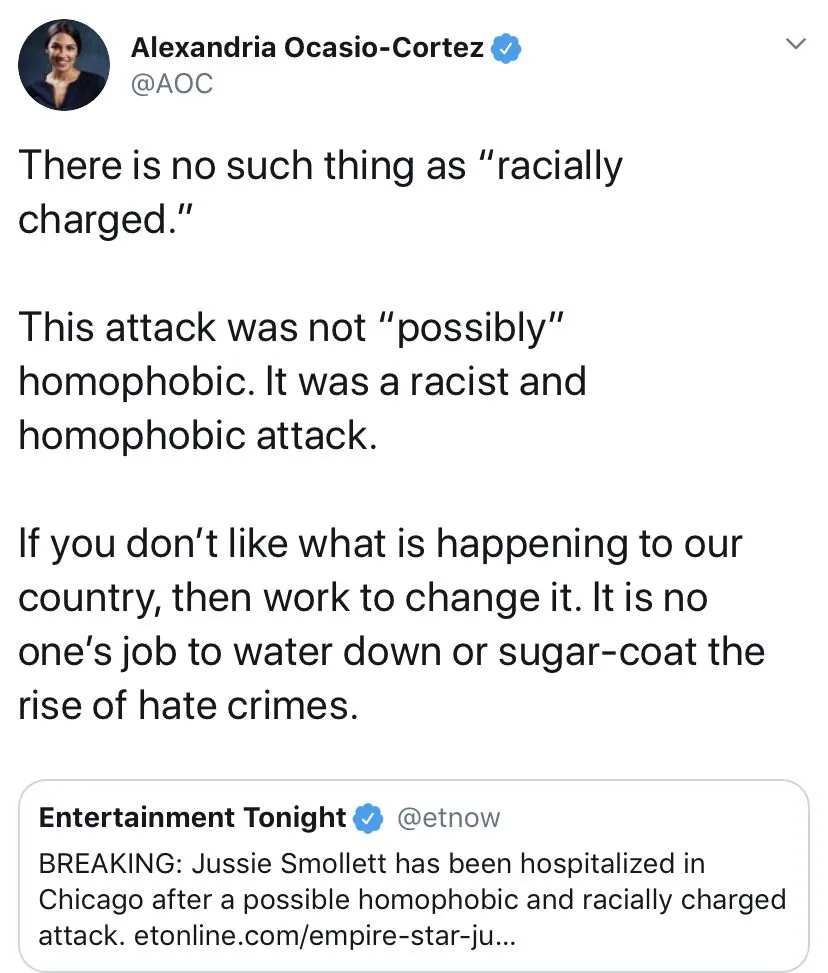Image resolution: width=828 pixels, height=973 pixels.
Task: Click the line starting "This attack was not"
Action: [x=293, y=327]
